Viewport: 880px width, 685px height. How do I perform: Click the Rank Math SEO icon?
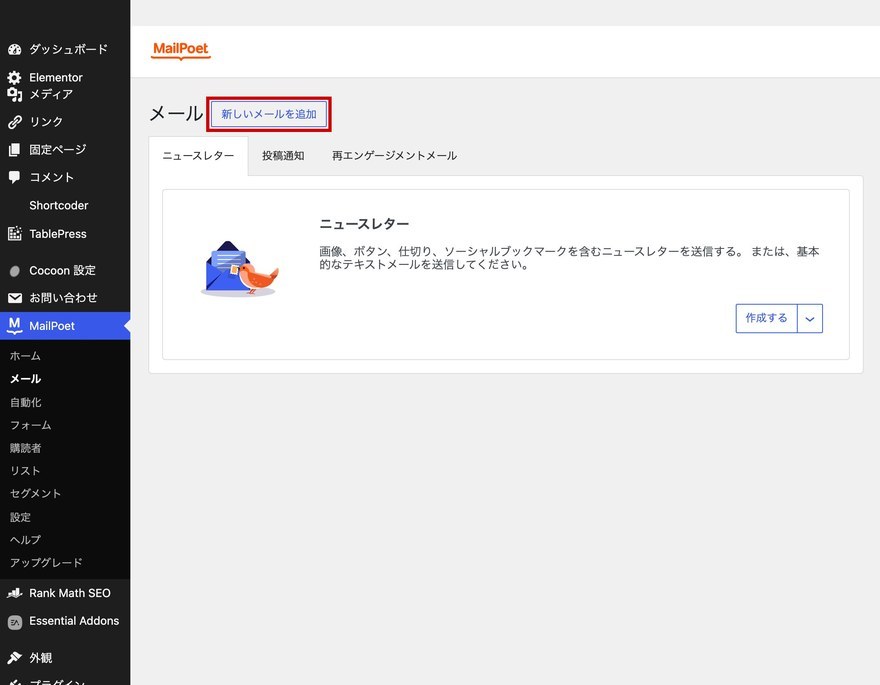click(15, 593)
